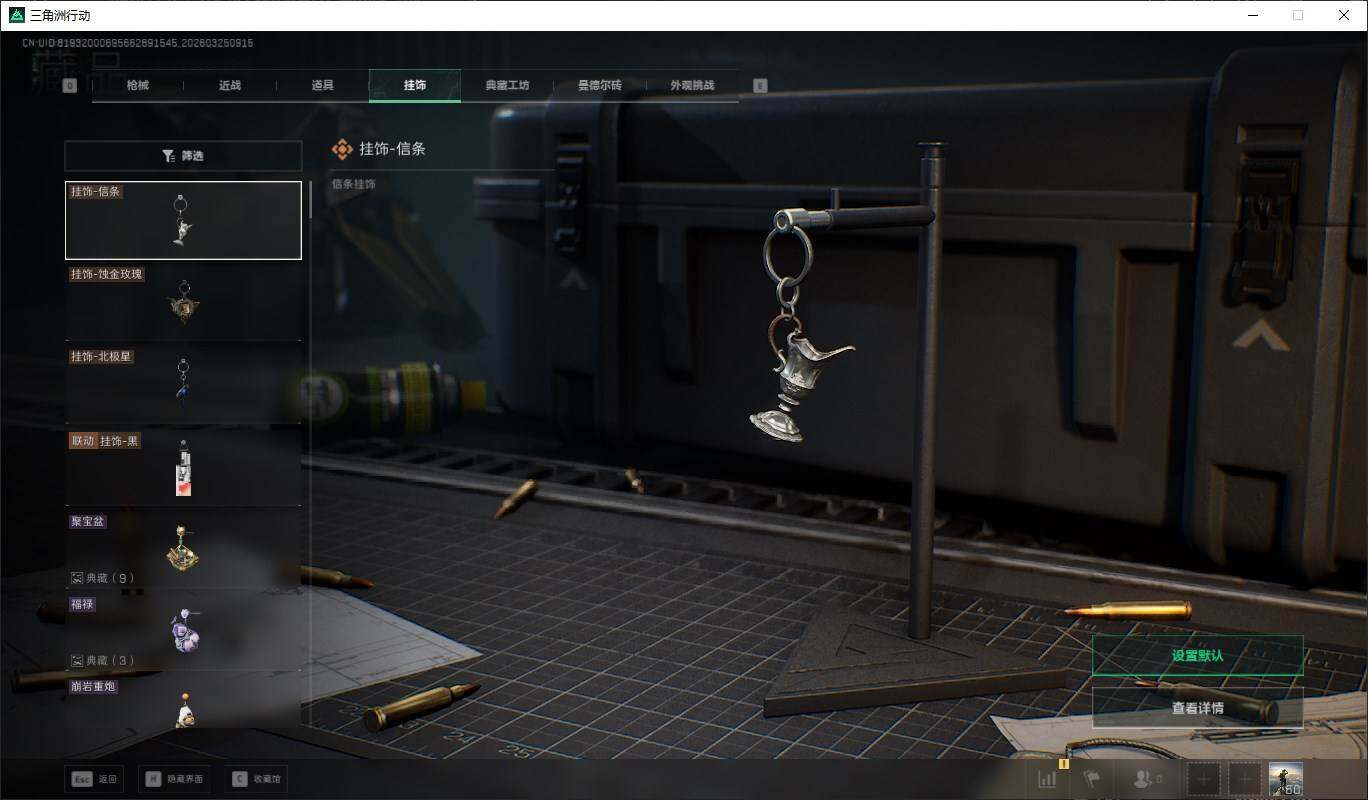Screen dimensions: 1368x800
Task: Click the 查看详情 button
Action: [x=1197, y=708]
